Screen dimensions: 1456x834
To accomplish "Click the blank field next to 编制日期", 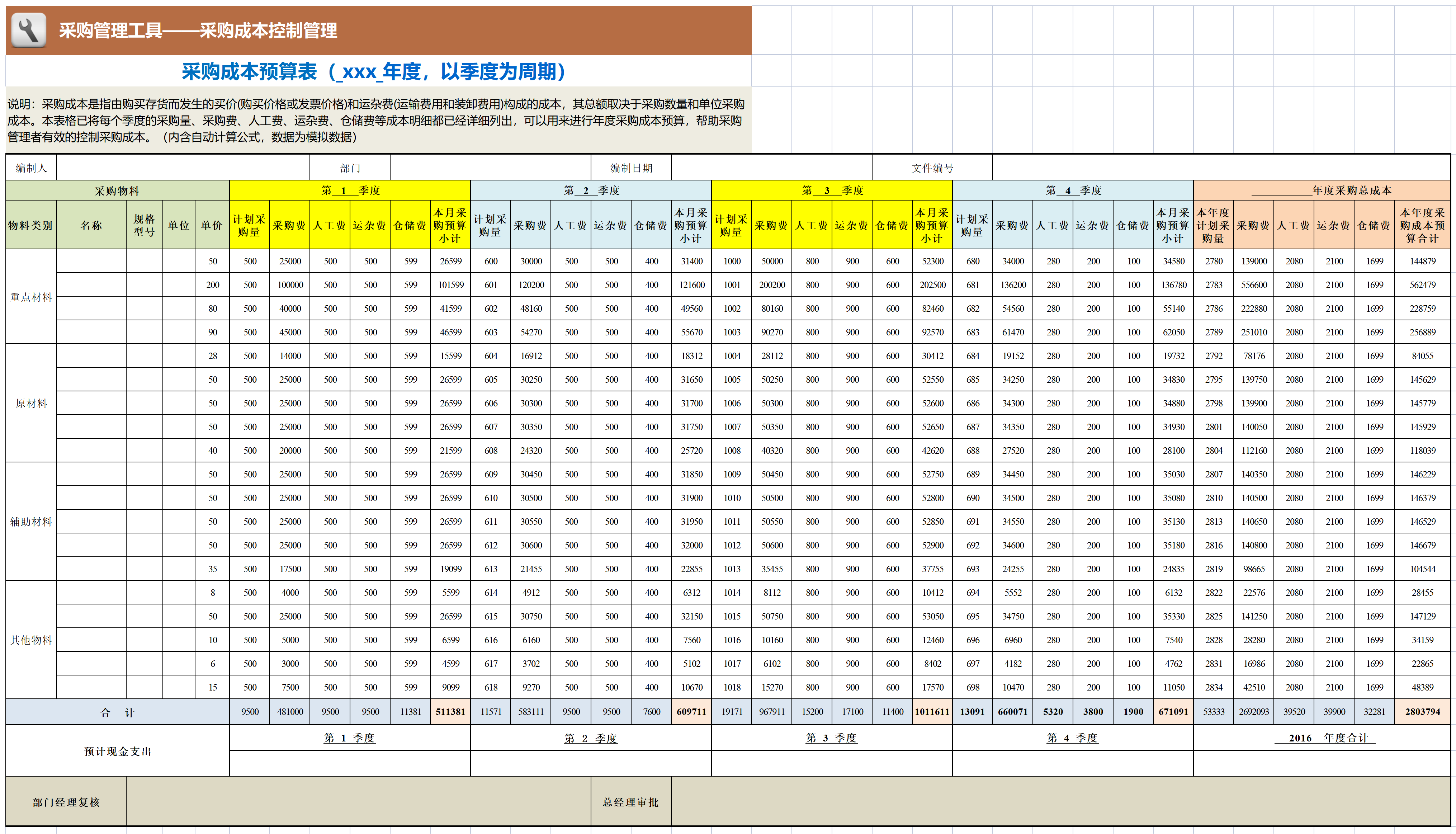I will (771, 168).
